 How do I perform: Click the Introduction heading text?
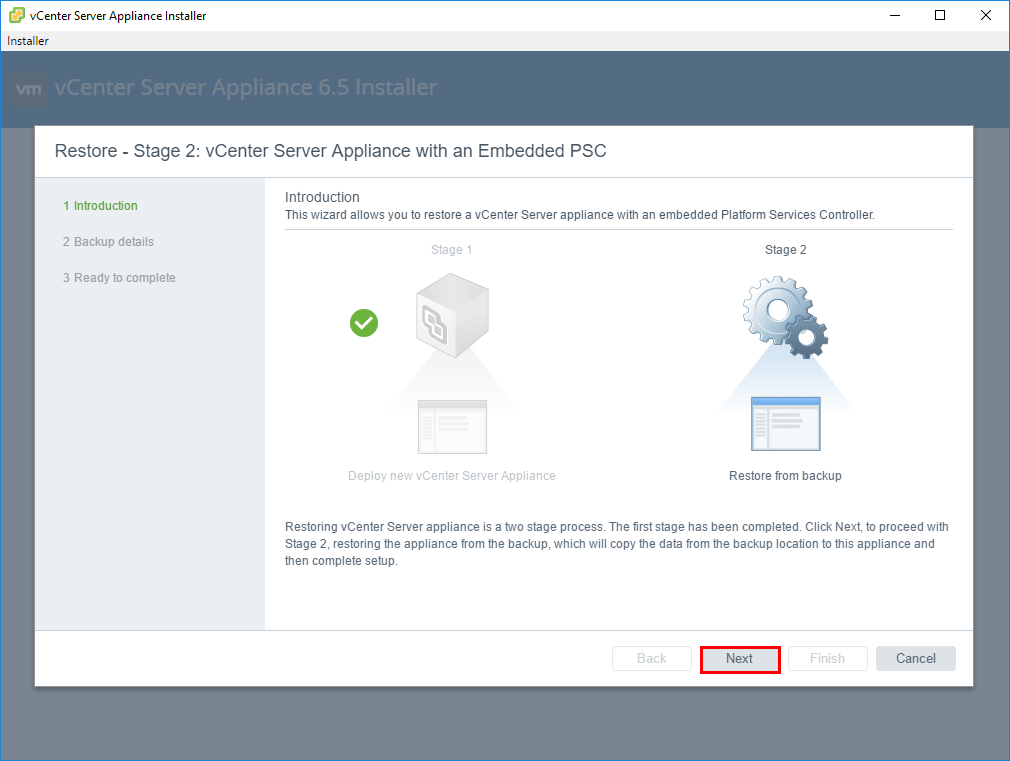pos(322,197)
